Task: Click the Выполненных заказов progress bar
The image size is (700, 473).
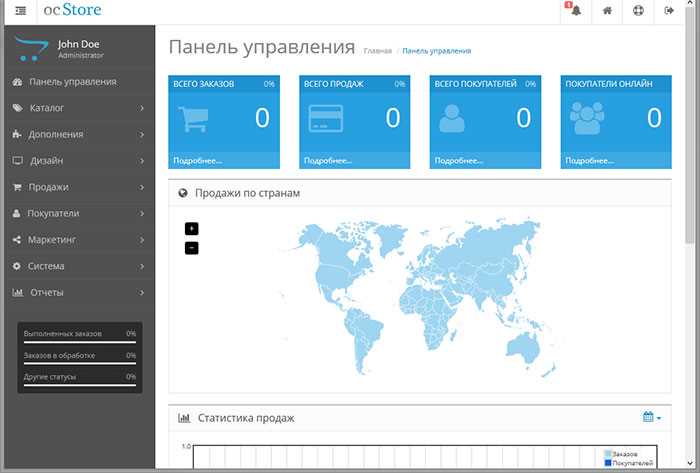Action: tap(80, 342)
